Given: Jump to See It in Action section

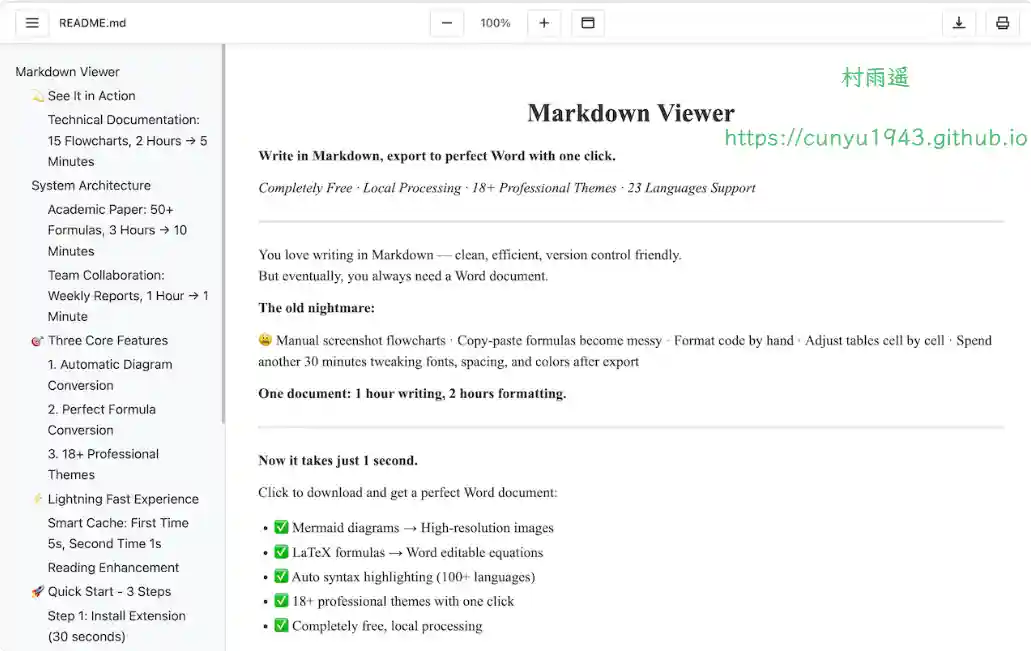Looking at the screenshot, I should click(x=91, y=96).
